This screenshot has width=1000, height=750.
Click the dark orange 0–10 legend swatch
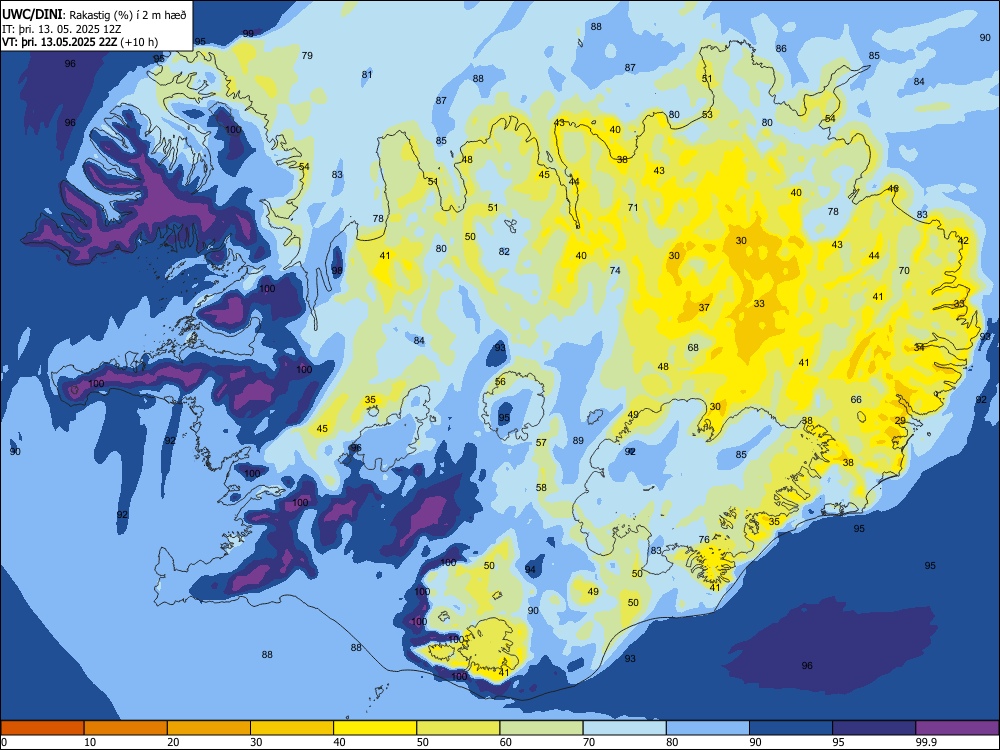click(x=43, y=728)
